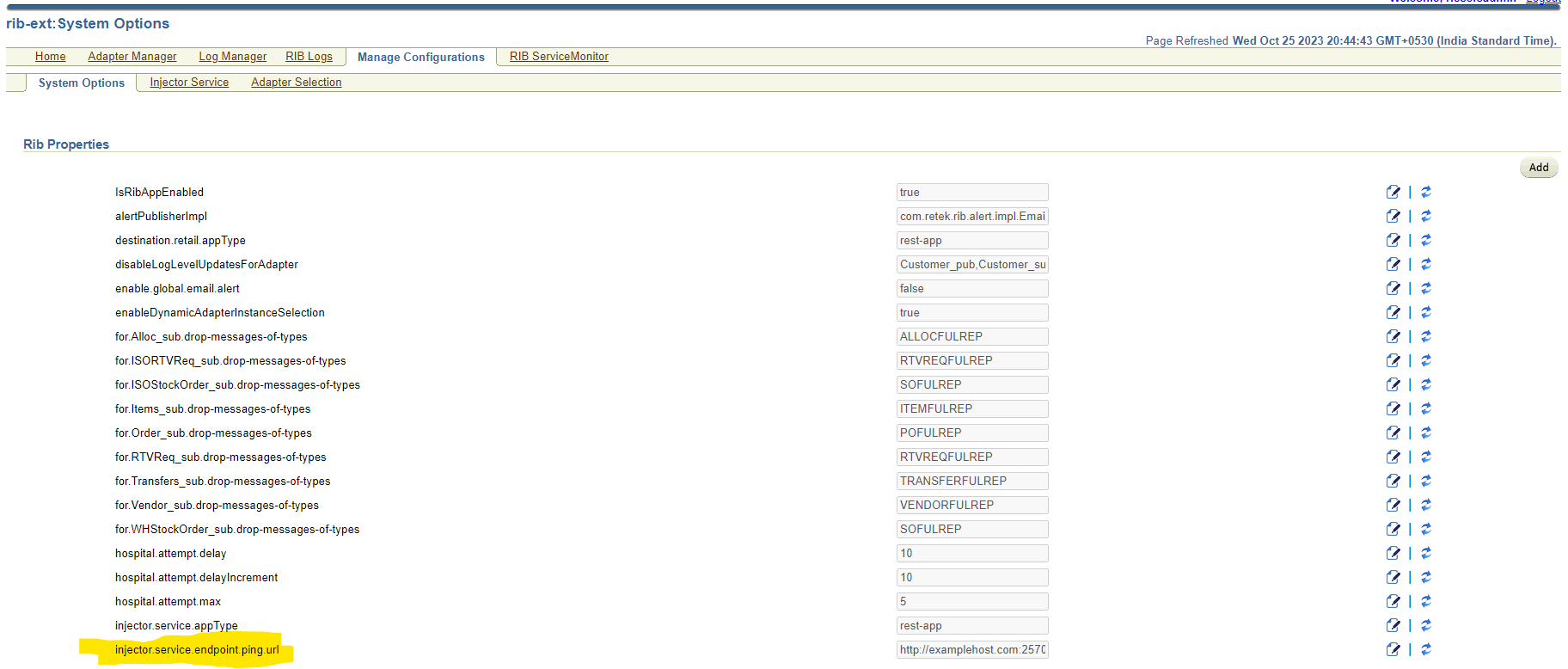Click 'enableDynamicAdapterInstanceSelection' label
Image resolution: width=1568 pixels, height=669 pixels.
click(219, 312)
